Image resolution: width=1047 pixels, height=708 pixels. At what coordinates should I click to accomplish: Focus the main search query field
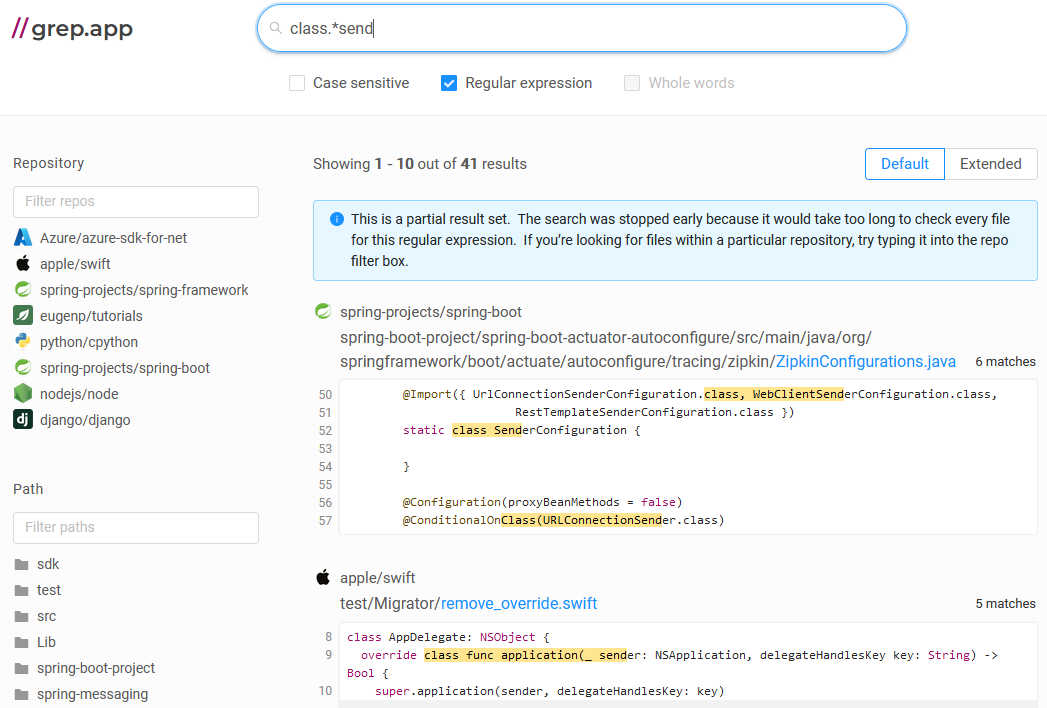point(582,28)
